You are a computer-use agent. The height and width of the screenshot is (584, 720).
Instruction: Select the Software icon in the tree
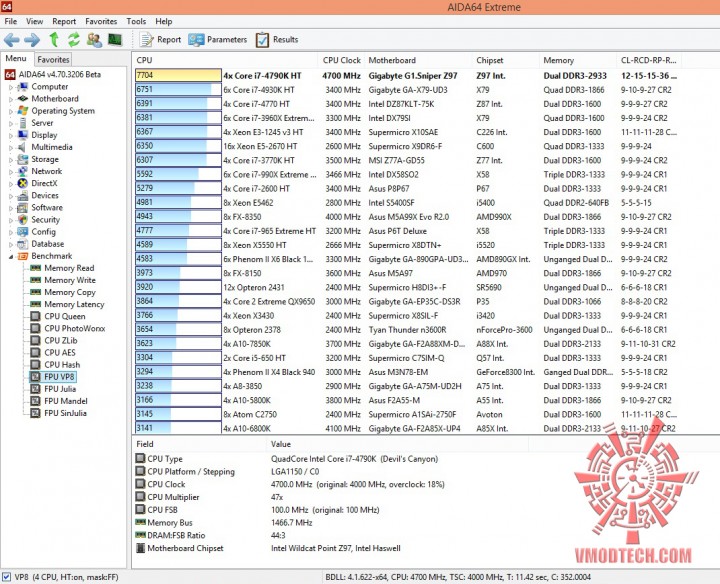(x=22, y=208)
